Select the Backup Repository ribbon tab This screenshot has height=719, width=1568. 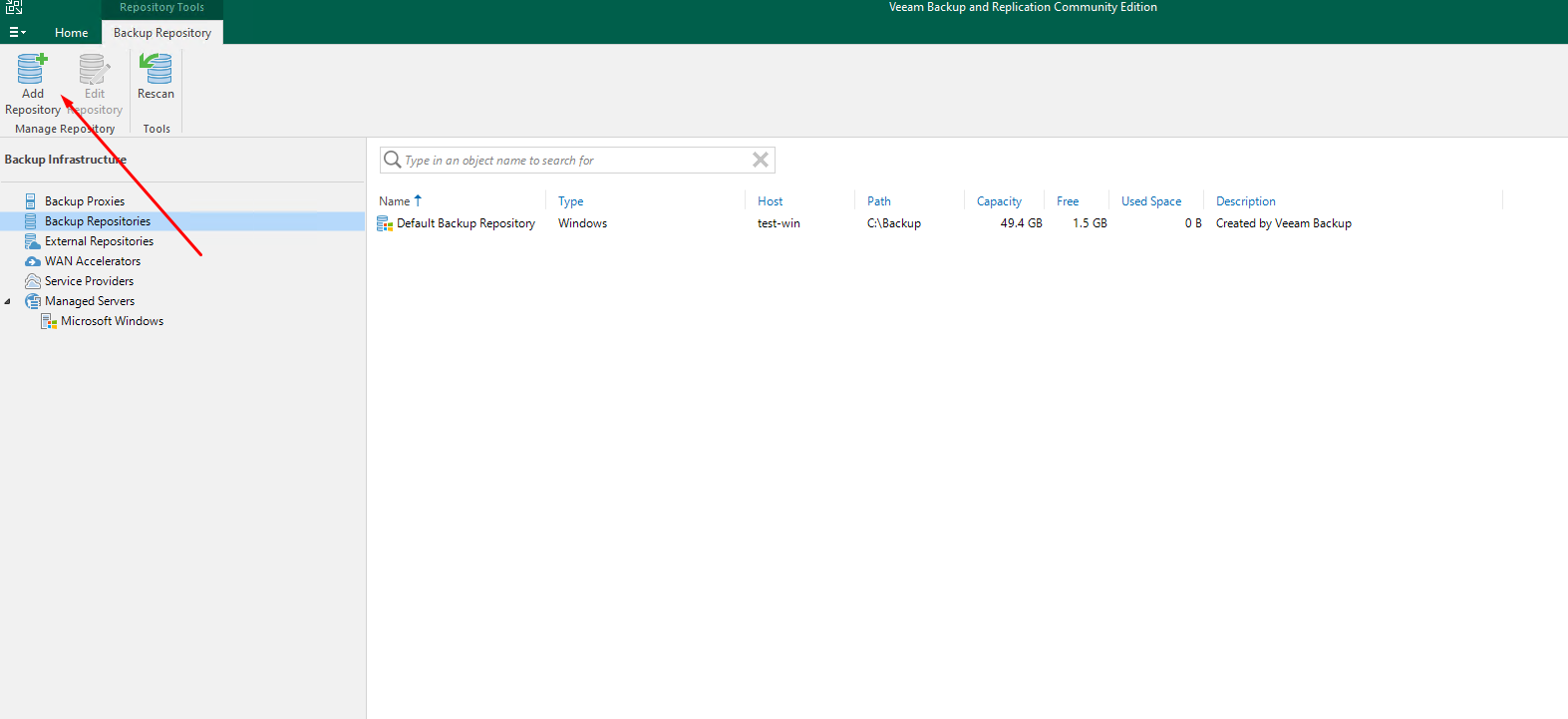(x=162, y=33)
